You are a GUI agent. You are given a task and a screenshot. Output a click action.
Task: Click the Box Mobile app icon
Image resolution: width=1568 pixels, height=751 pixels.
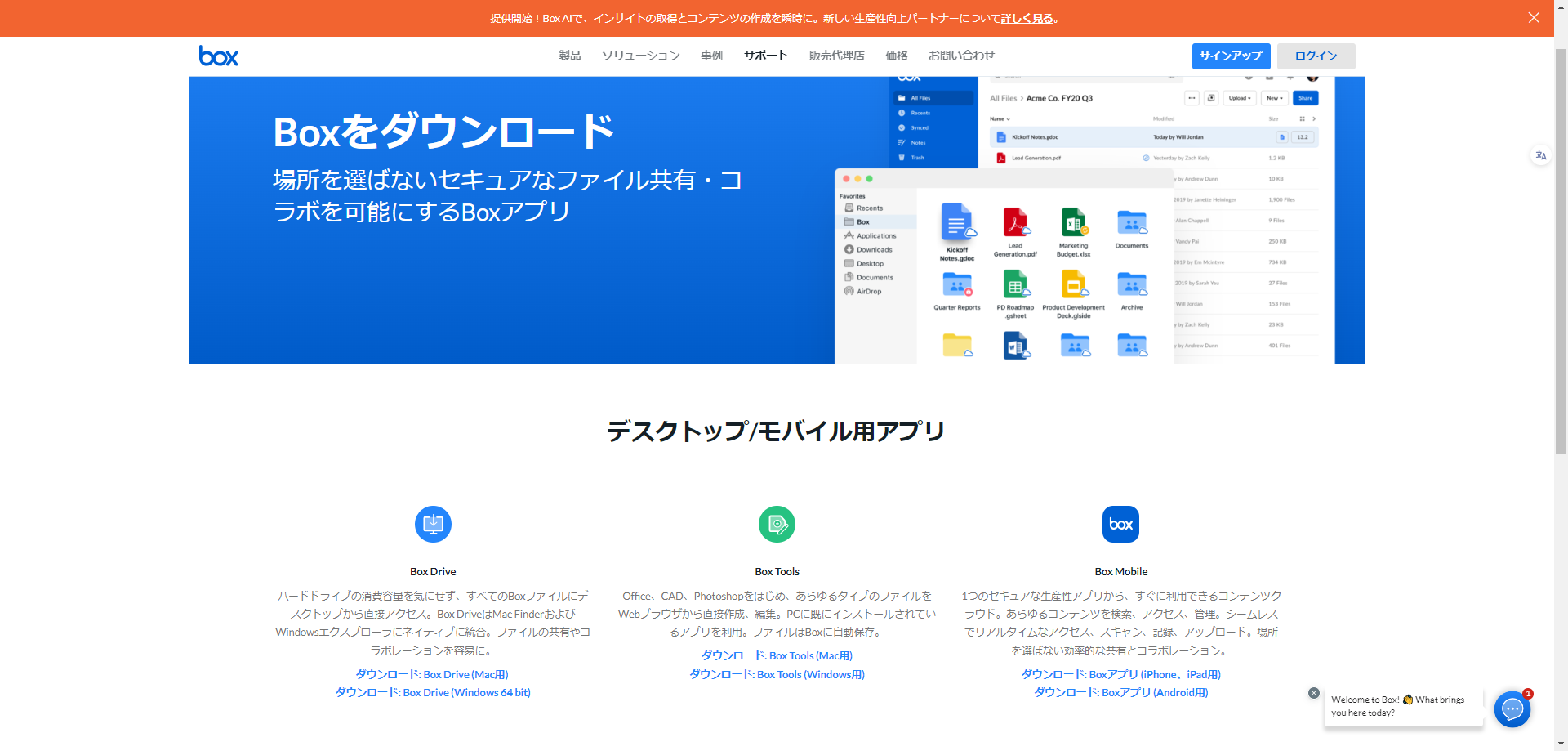click(x=1120, y=524)
